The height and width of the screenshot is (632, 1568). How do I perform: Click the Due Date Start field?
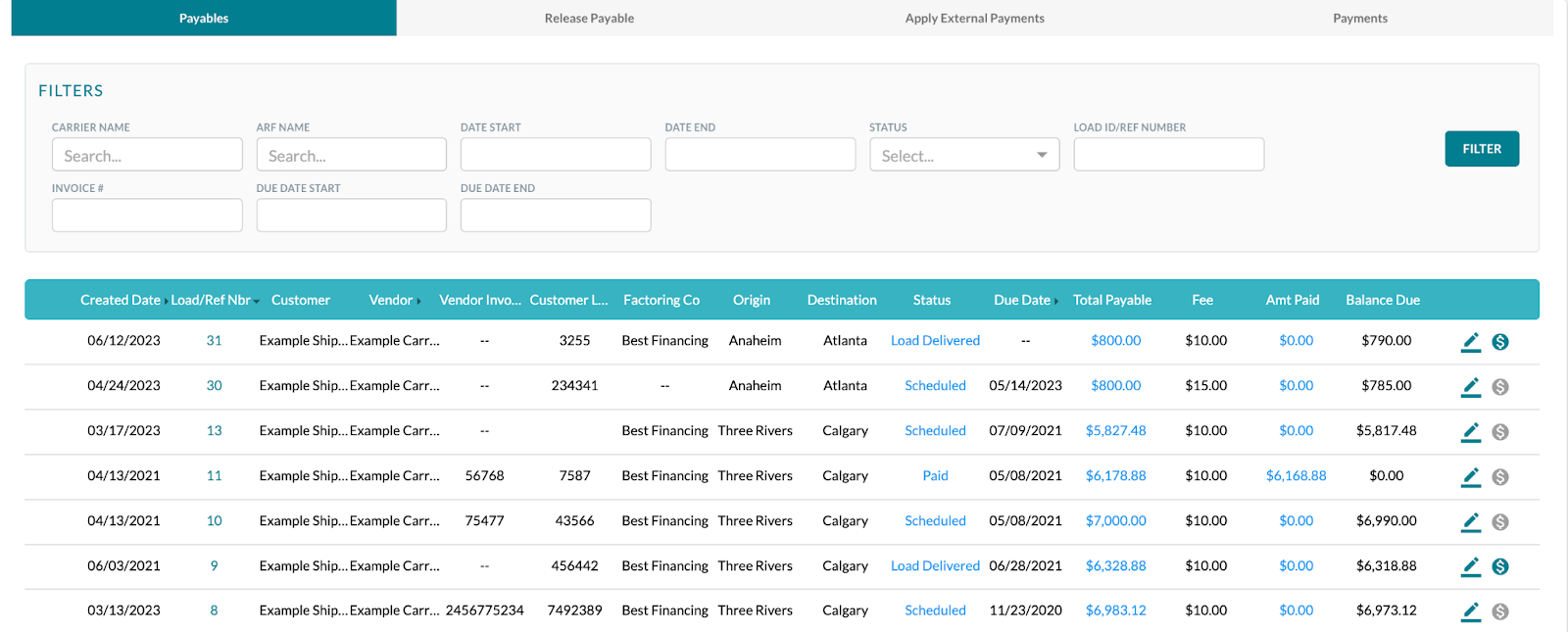pos(351,216)
